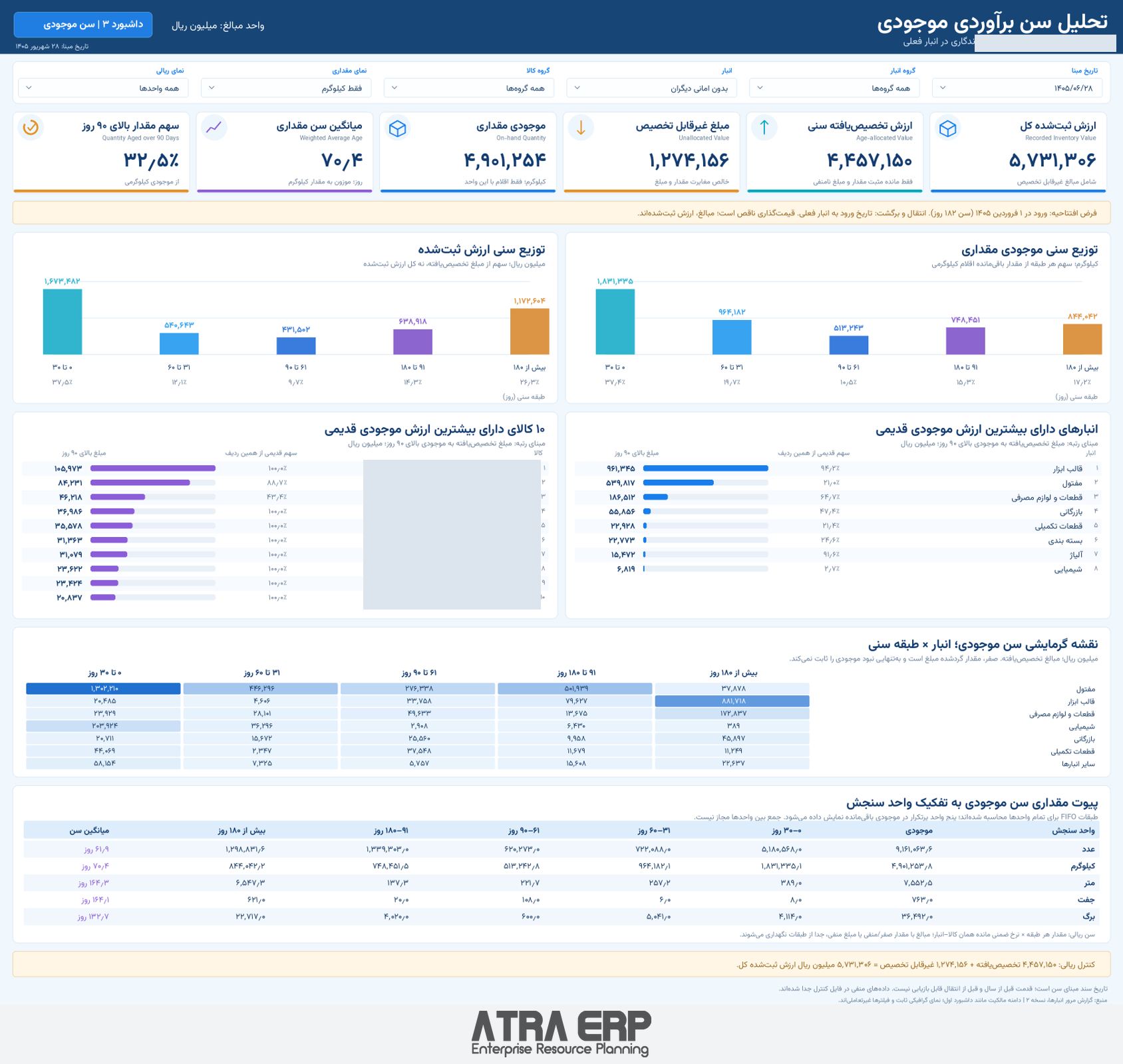
Task: Open the گروه انبار dropdown
Action: (x=834, y=88)
